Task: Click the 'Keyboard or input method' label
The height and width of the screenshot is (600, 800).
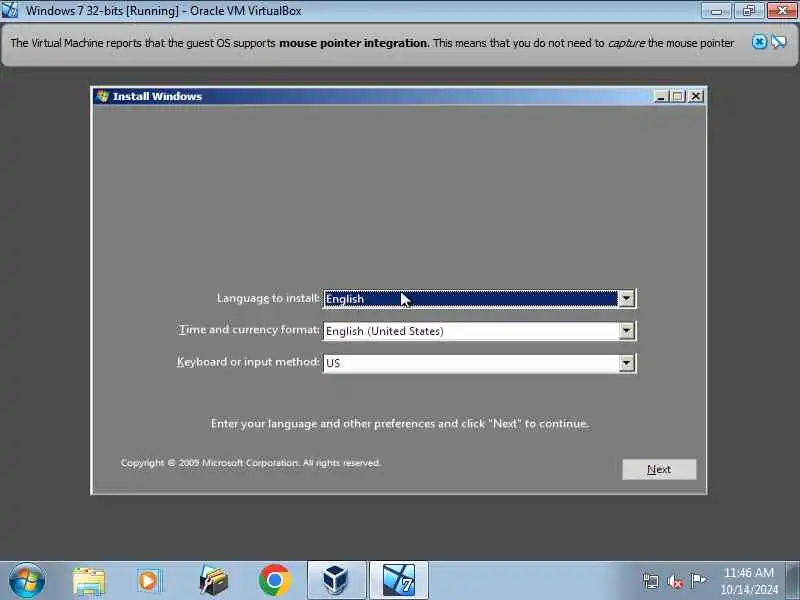Action: point(248,362)
